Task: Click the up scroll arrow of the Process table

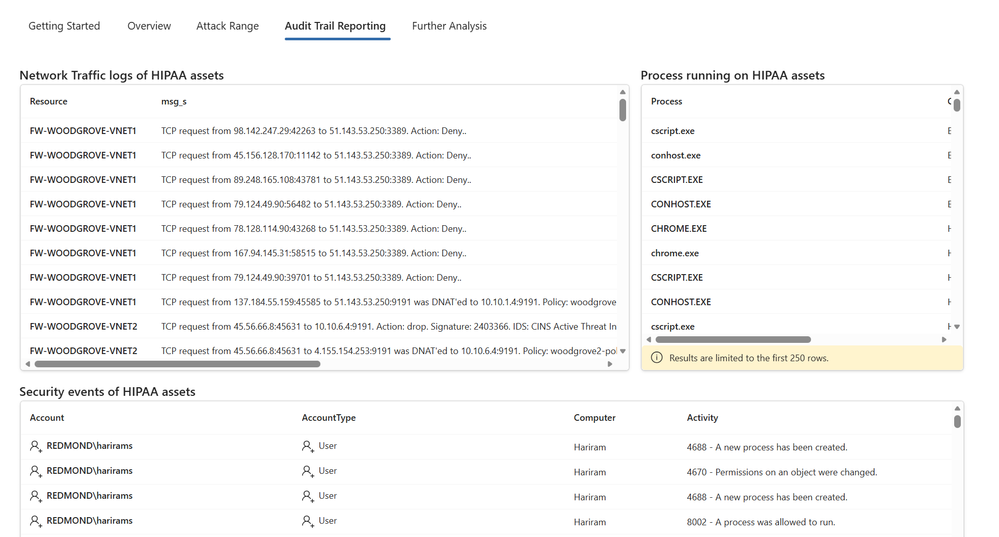Action: click(957, 92)
